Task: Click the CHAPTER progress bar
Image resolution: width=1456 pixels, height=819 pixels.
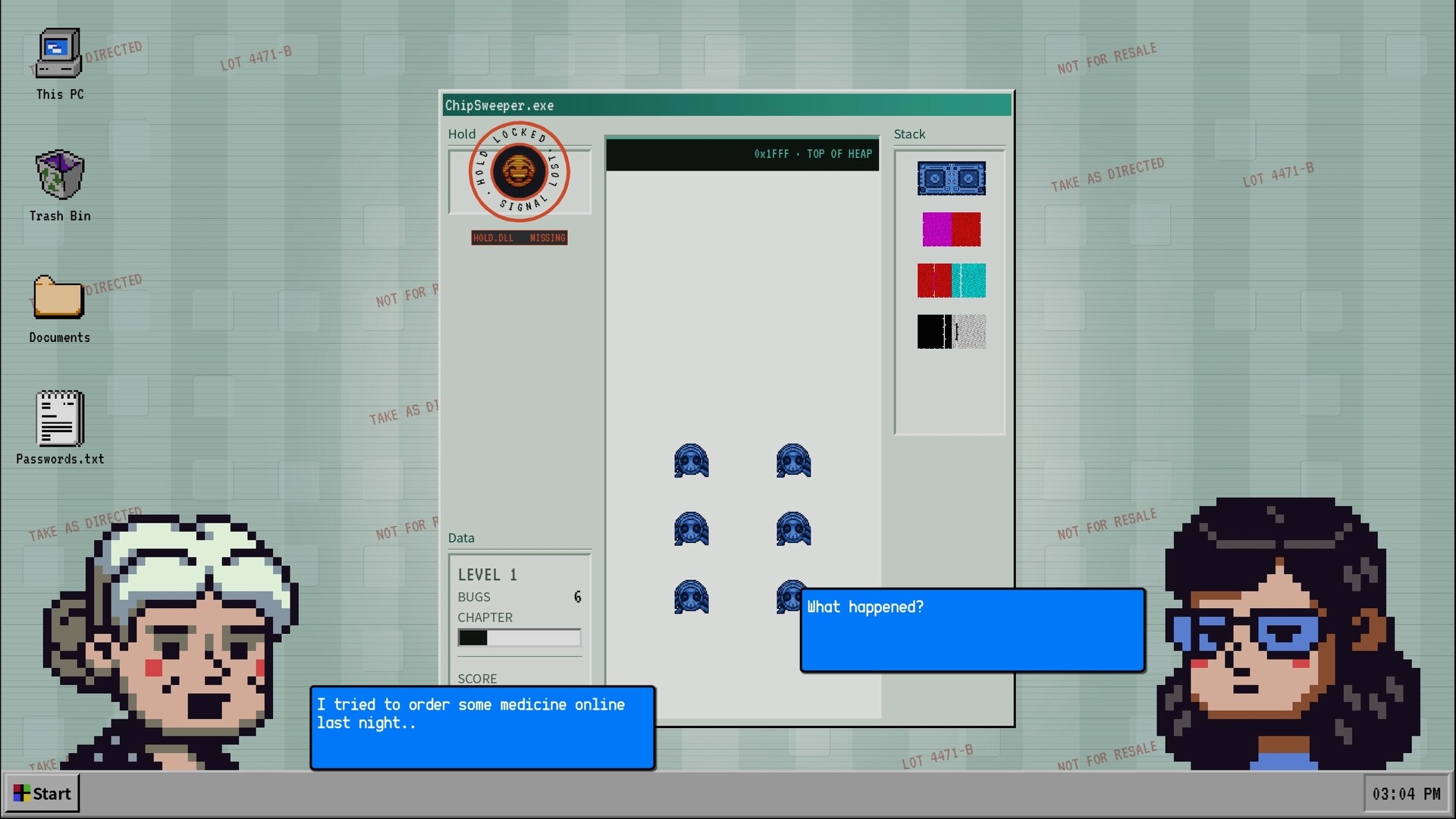Action: pos(519,638)
